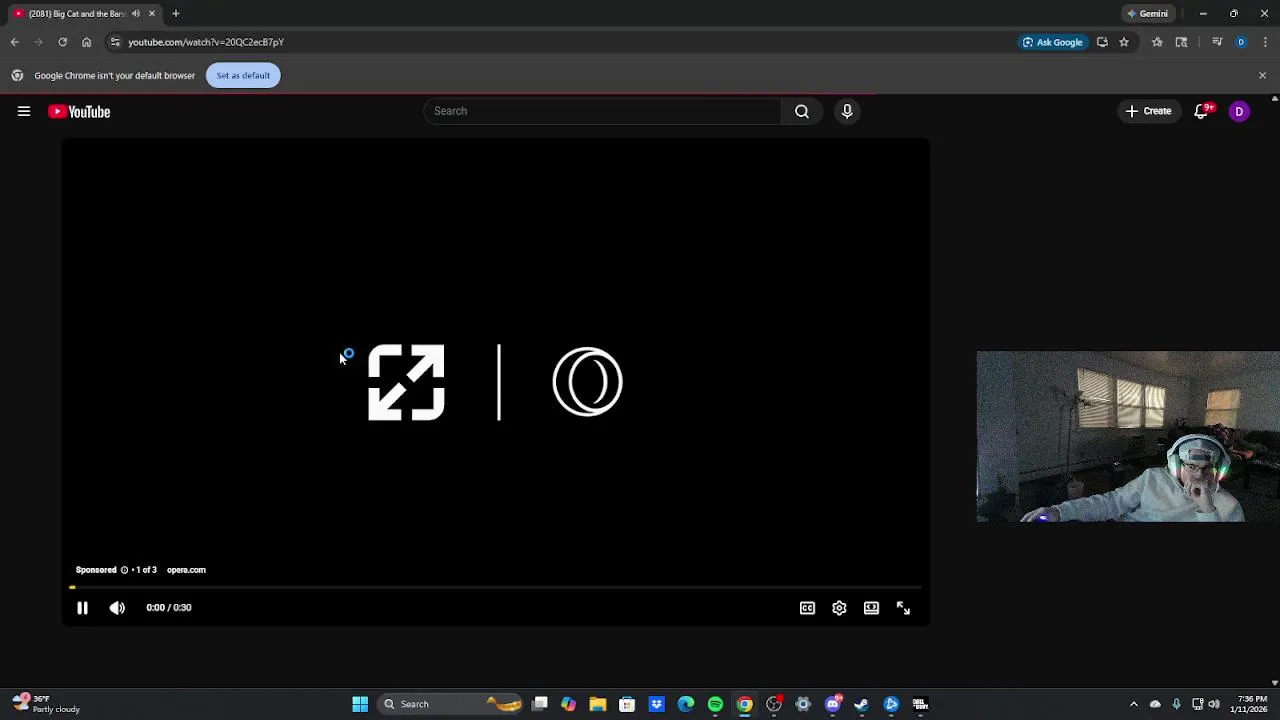Open a new browser tab
The width and height of the screenshot is (1280, 720).
tap(175, 14)
